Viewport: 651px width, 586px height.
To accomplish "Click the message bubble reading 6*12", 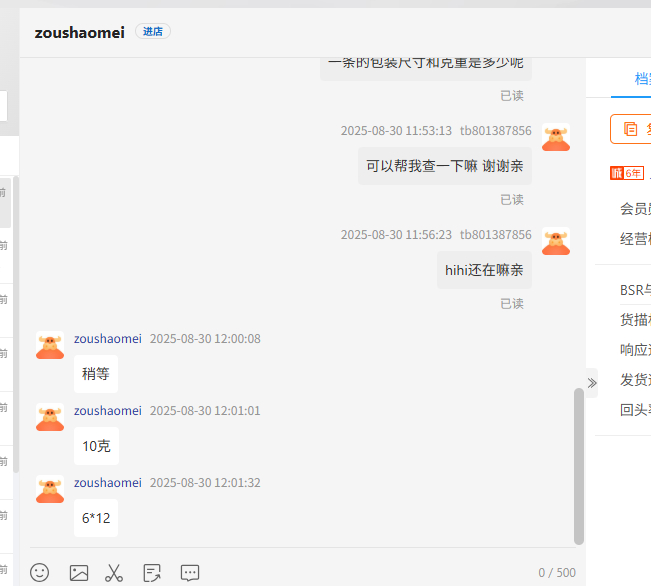I will pyautogui.click(x=96, y=518).
